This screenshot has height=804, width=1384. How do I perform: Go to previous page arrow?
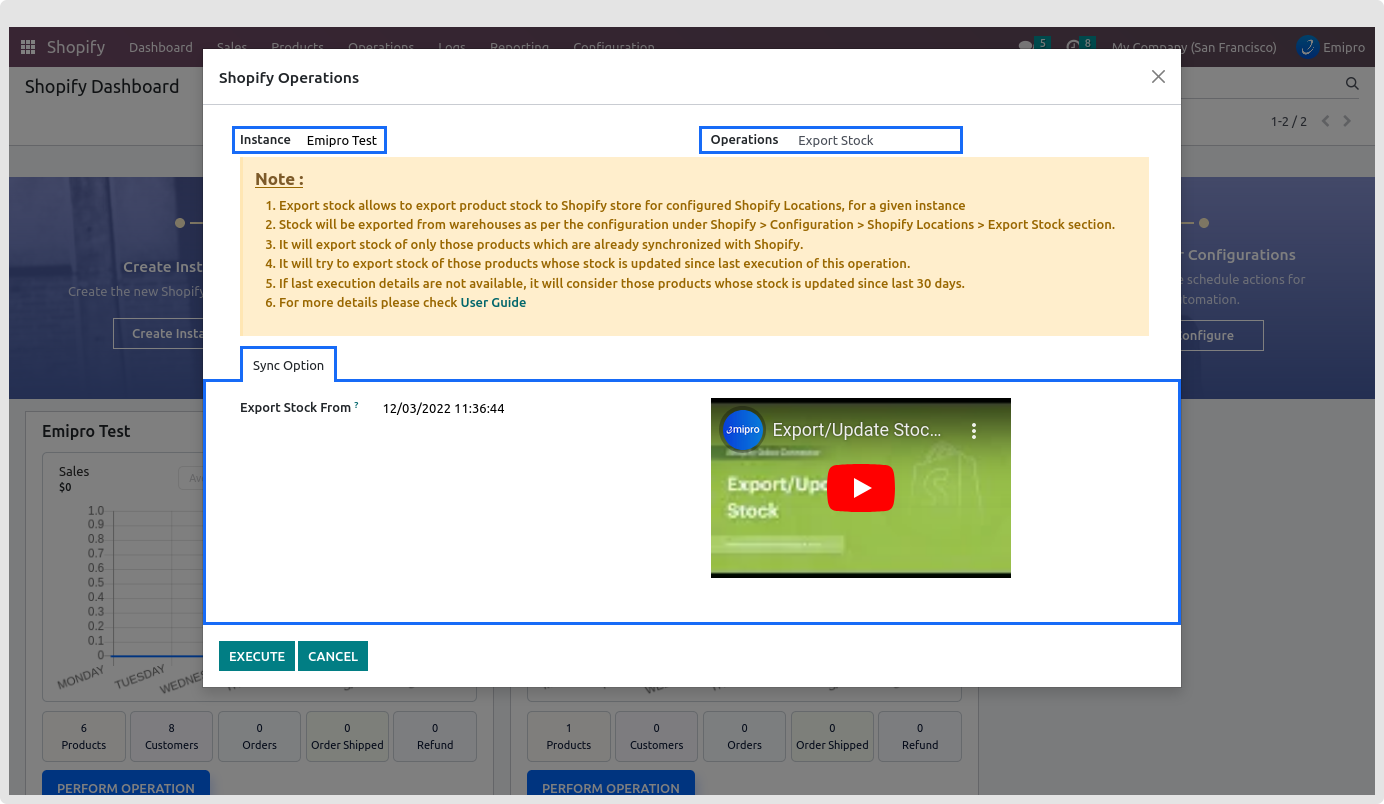pyautogui.click(x=1326, y=121)
